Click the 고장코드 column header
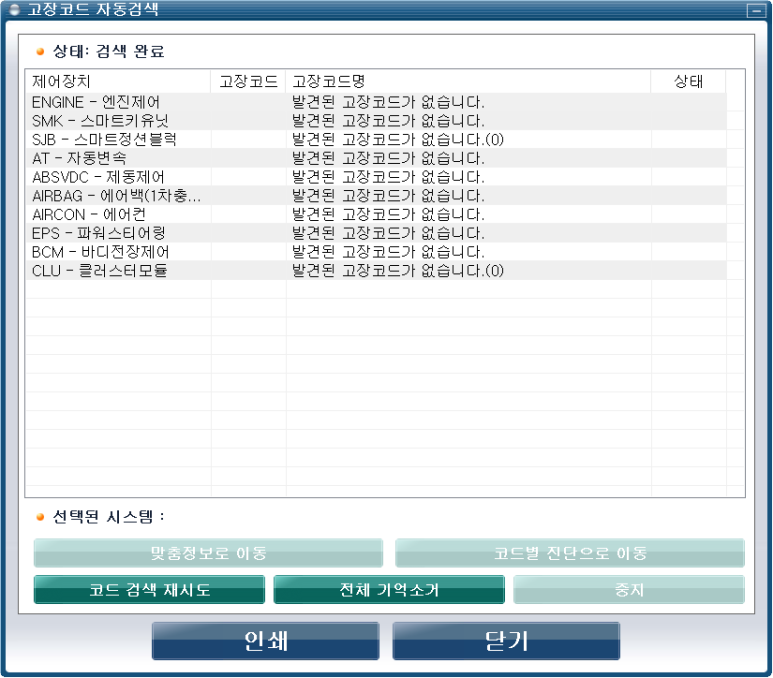This screenshot has width=773, height=678. coord(248,81)
